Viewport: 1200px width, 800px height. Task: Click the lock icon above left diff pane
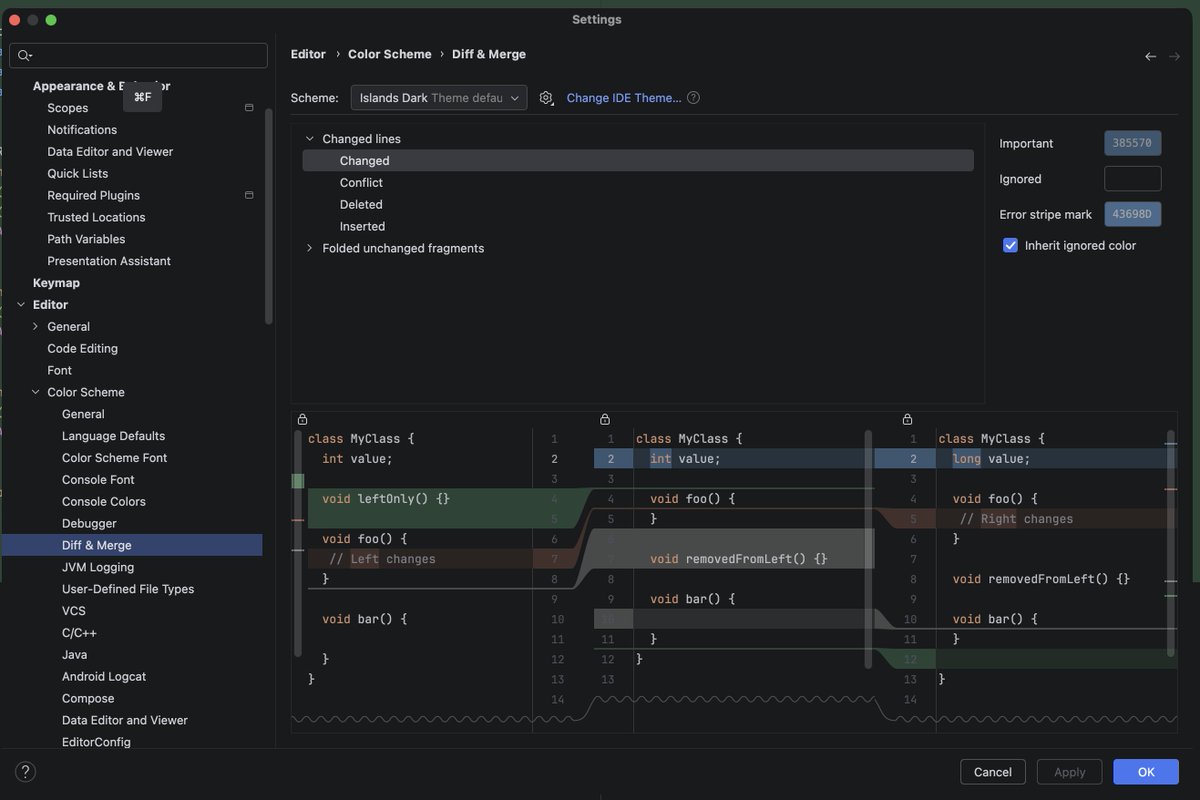coord(302,420)
